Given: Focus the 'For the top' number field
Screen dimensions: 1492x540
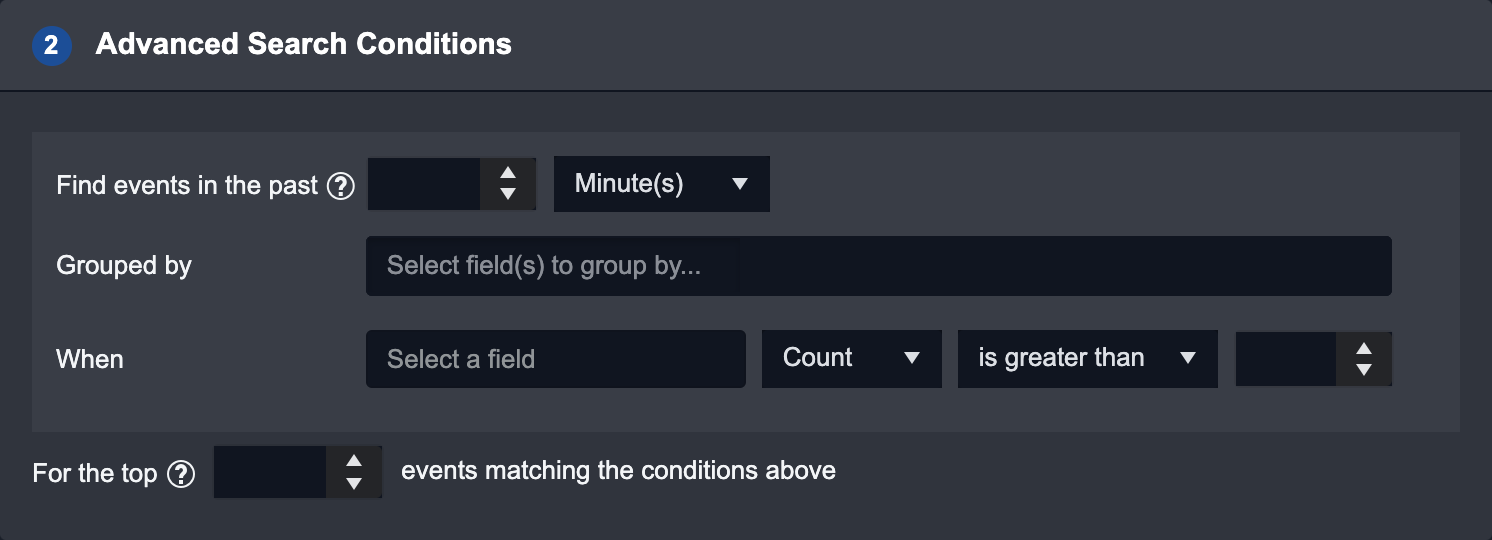Looking at the screenshot, I should (x=270, y=472).
